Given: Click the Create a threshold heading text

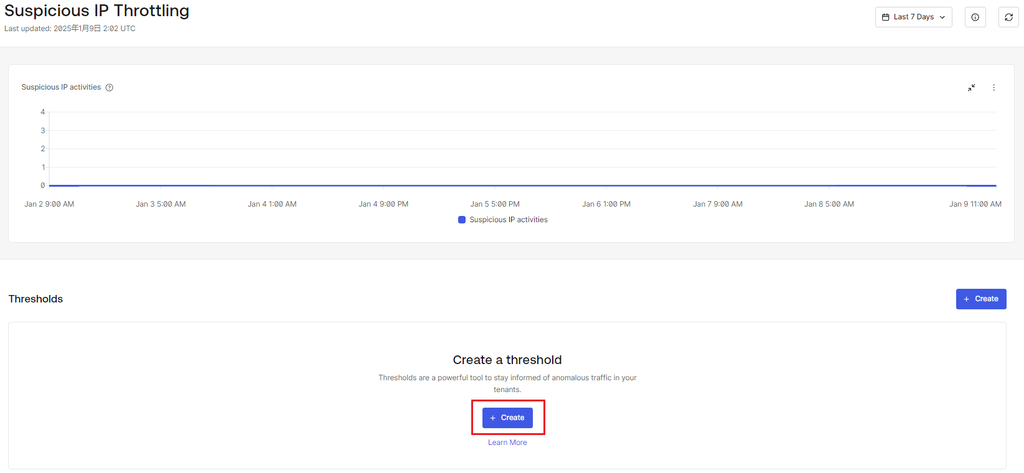Looking at the screenshot, I should (507, 360).
